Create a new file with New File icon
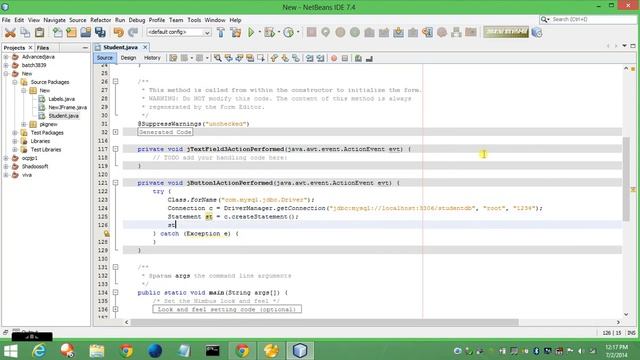The height and width of the screenshot is (360, 640). click(58, 32)
